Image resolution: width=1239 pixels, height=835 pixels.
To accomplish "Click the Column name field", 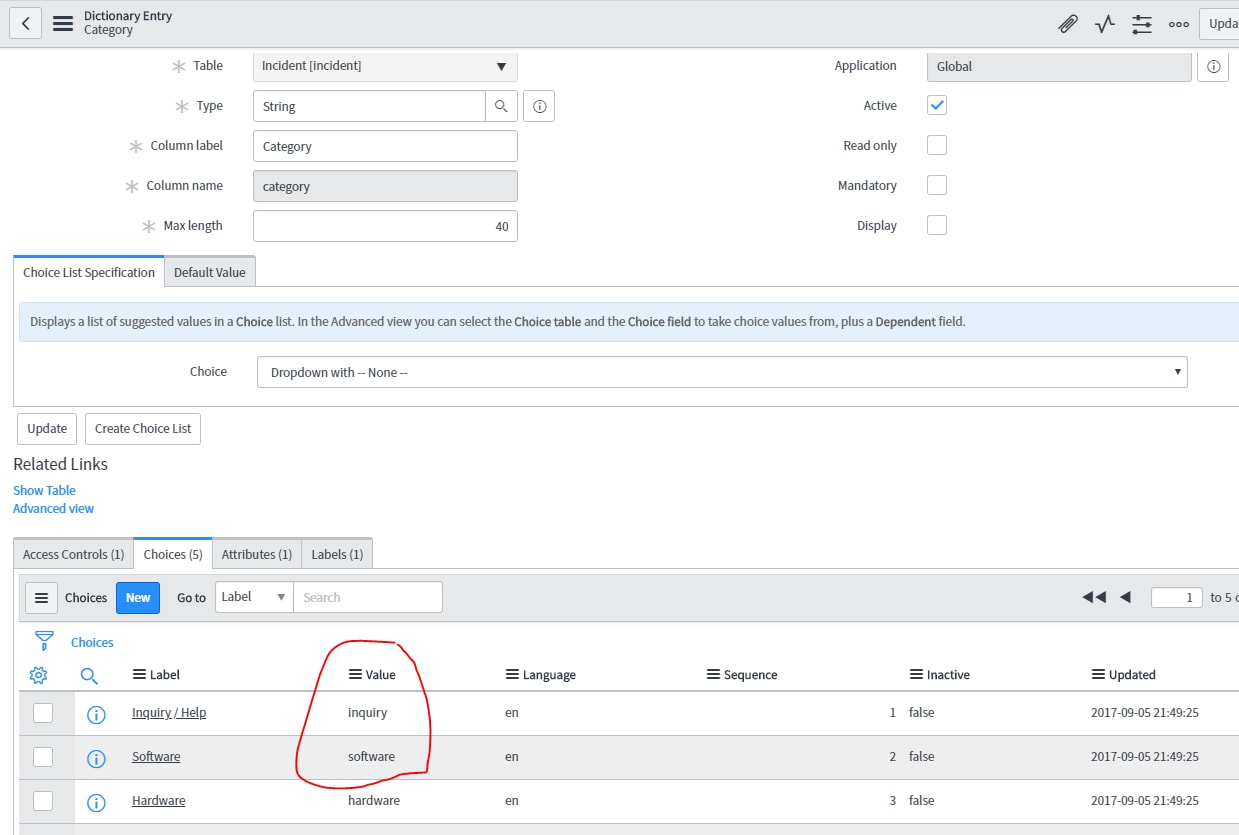I will coord(385,186).
